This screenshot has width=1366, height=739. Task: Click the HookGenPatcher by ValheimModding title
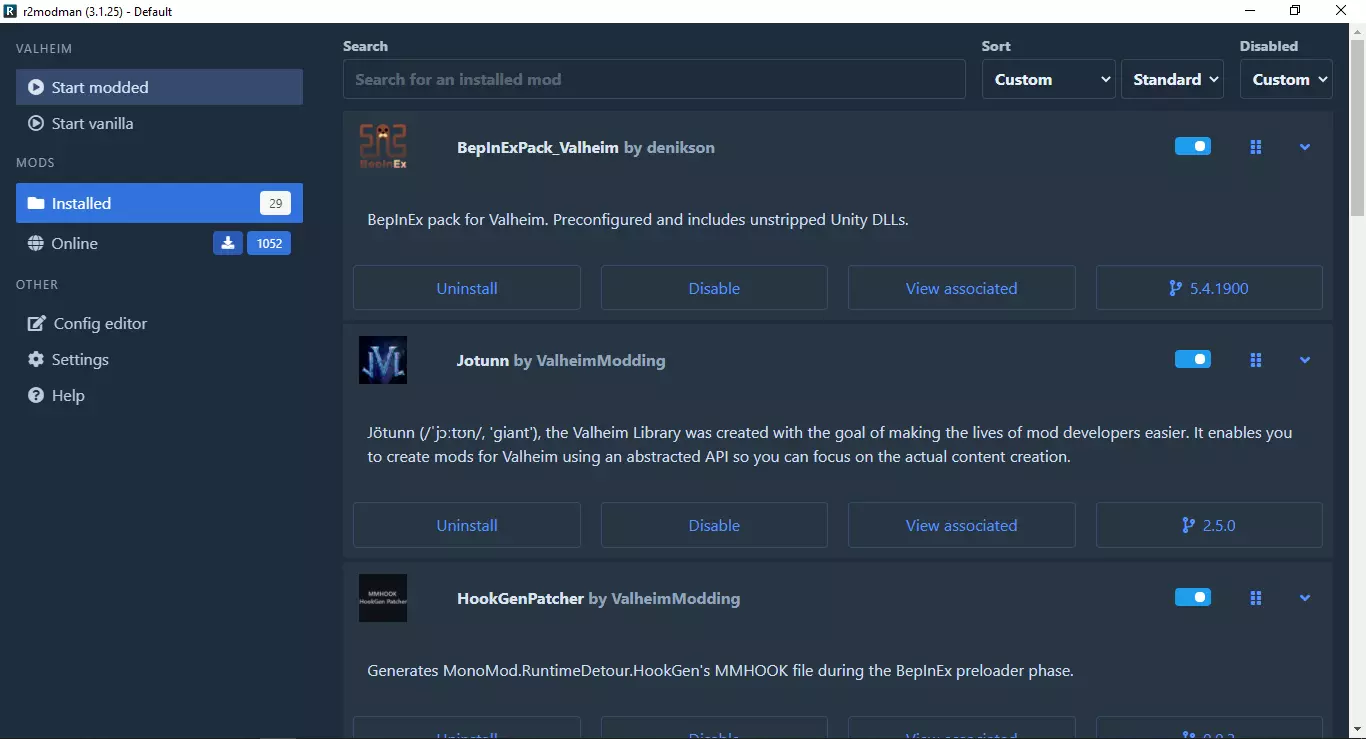(x=599, y=598)
